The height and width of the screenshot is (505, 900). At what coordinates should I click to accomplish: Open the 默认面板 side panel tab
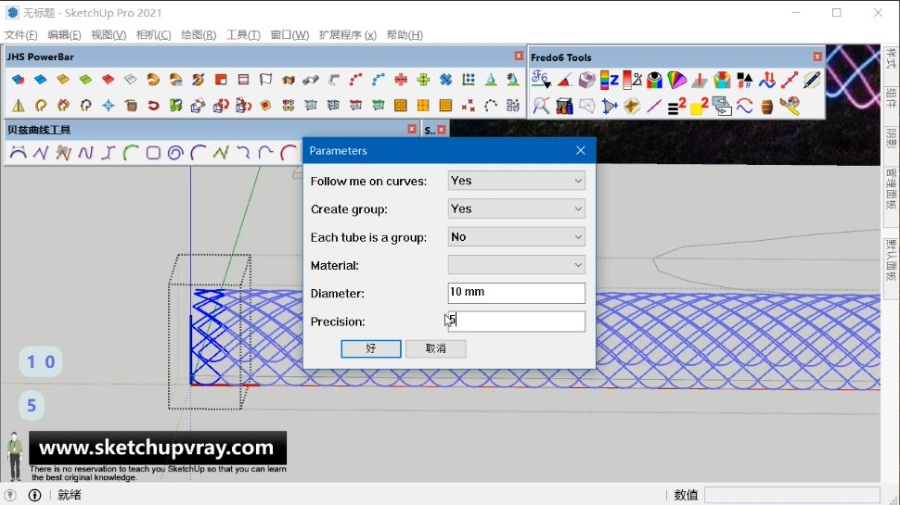891,259
